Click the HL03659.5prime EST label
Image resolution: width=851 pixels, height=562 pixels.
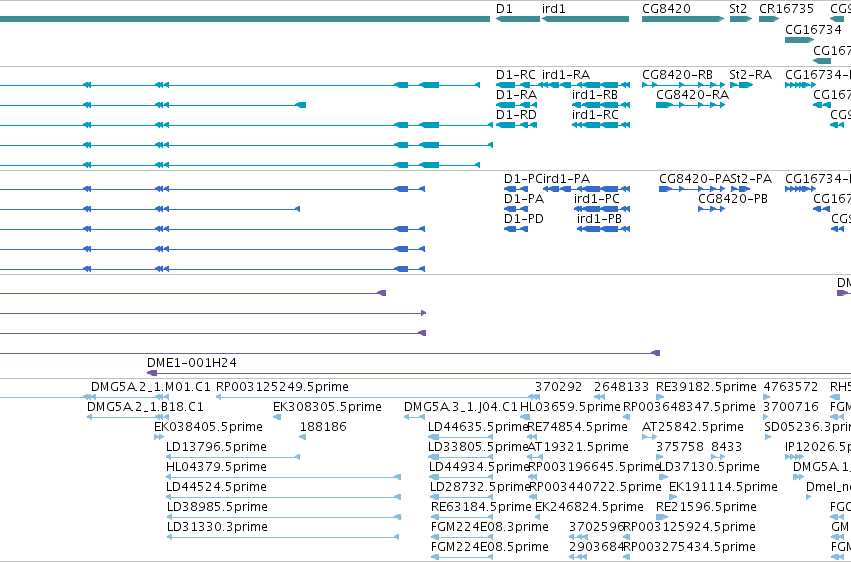click(x=570, y=407)
